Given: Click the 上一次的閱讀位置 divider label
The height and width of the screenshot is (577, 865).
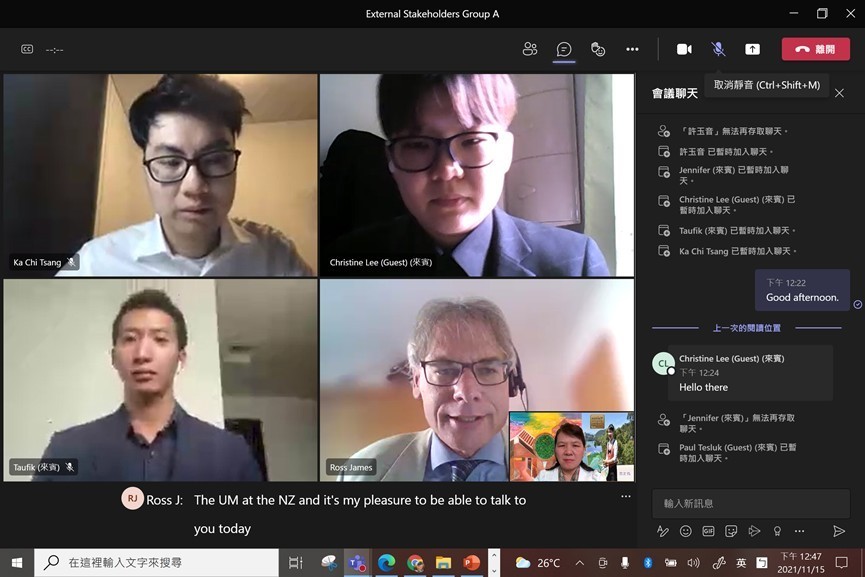Looking at the screenshot, I should tap(746, 328).
